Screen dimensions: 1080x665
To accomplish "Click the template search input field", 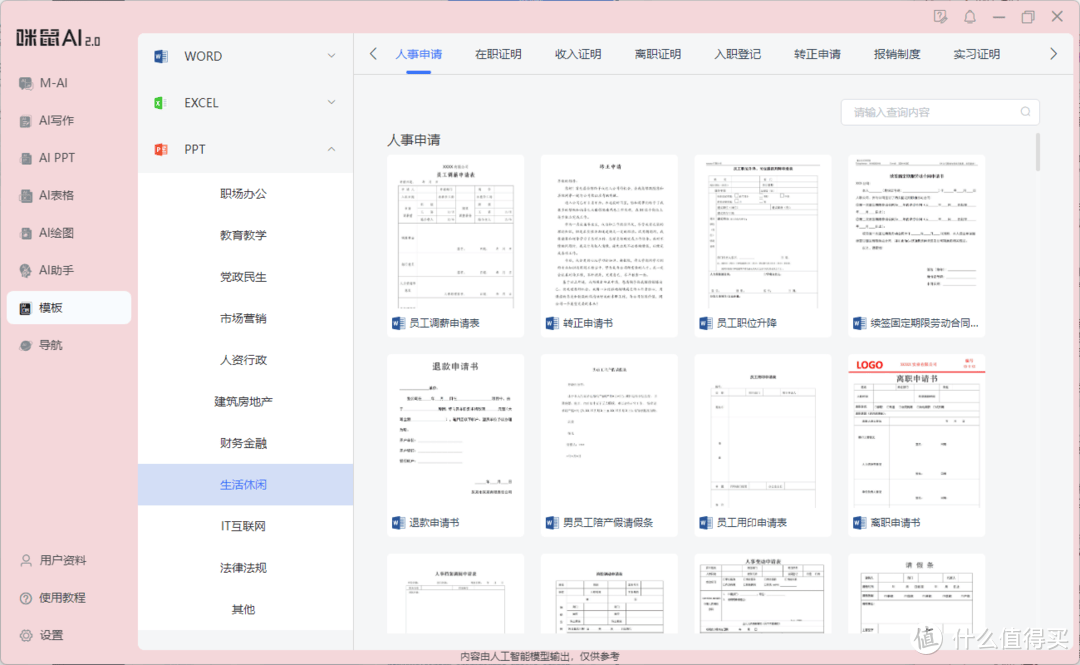I will (x=930, y=112).
